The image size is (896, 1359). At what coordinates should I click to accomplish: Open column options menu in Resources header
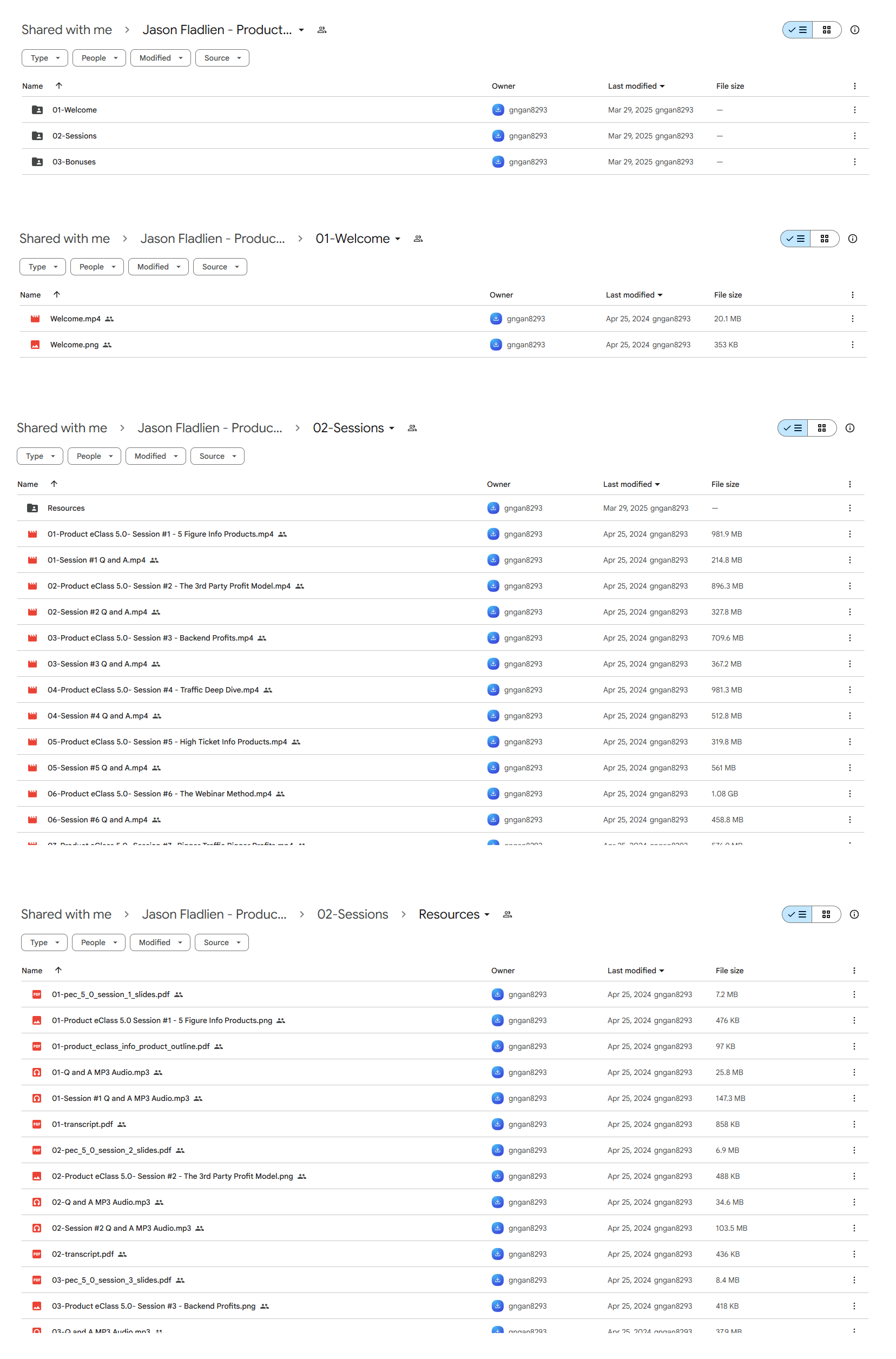[854, 971]
